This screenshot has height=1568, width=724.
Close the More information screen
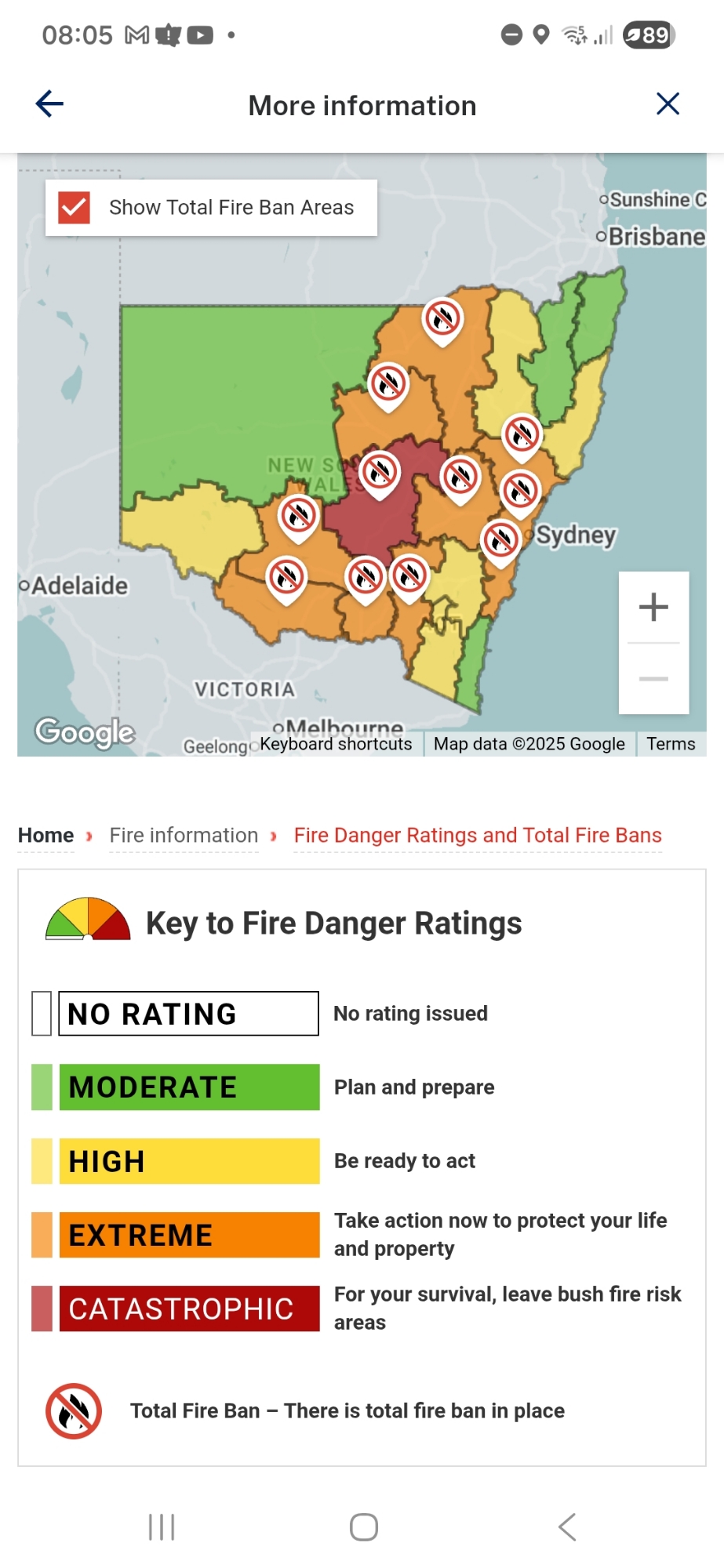pos(668,104)
